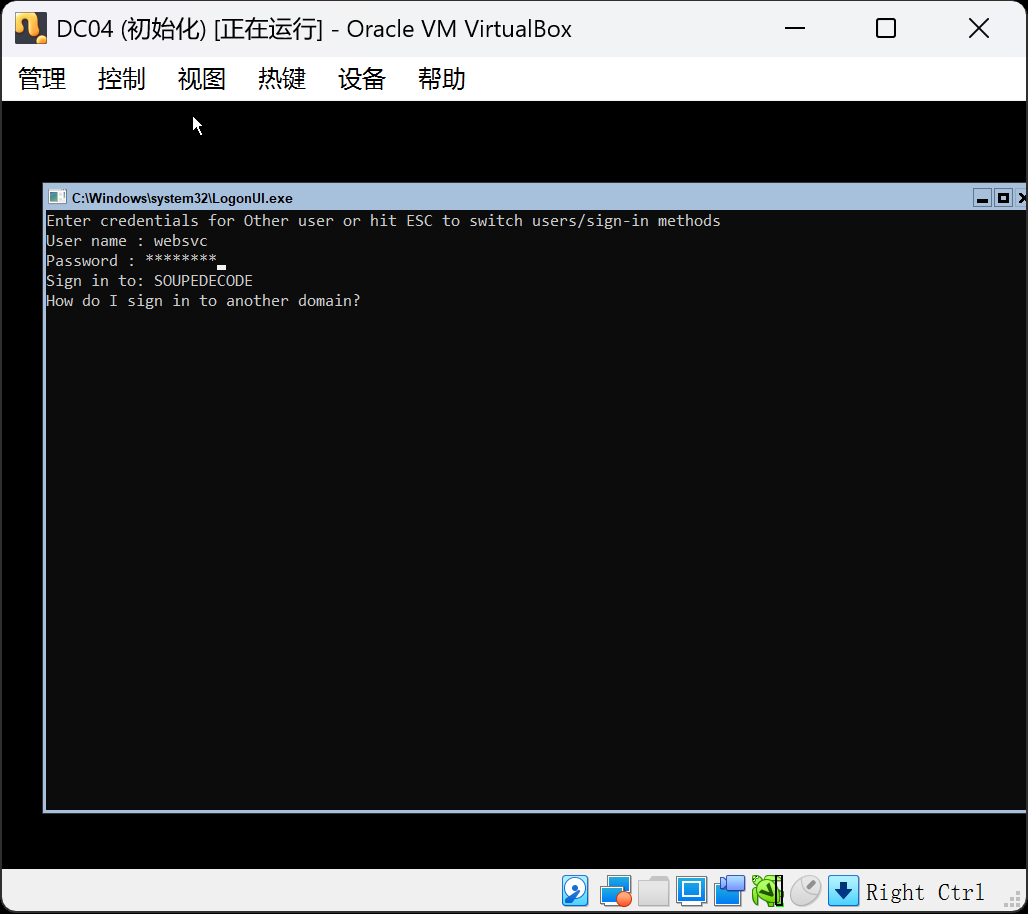This screenshot has height=914, width=1028.
Task: Open the 视图 menu
Action: 200,79
